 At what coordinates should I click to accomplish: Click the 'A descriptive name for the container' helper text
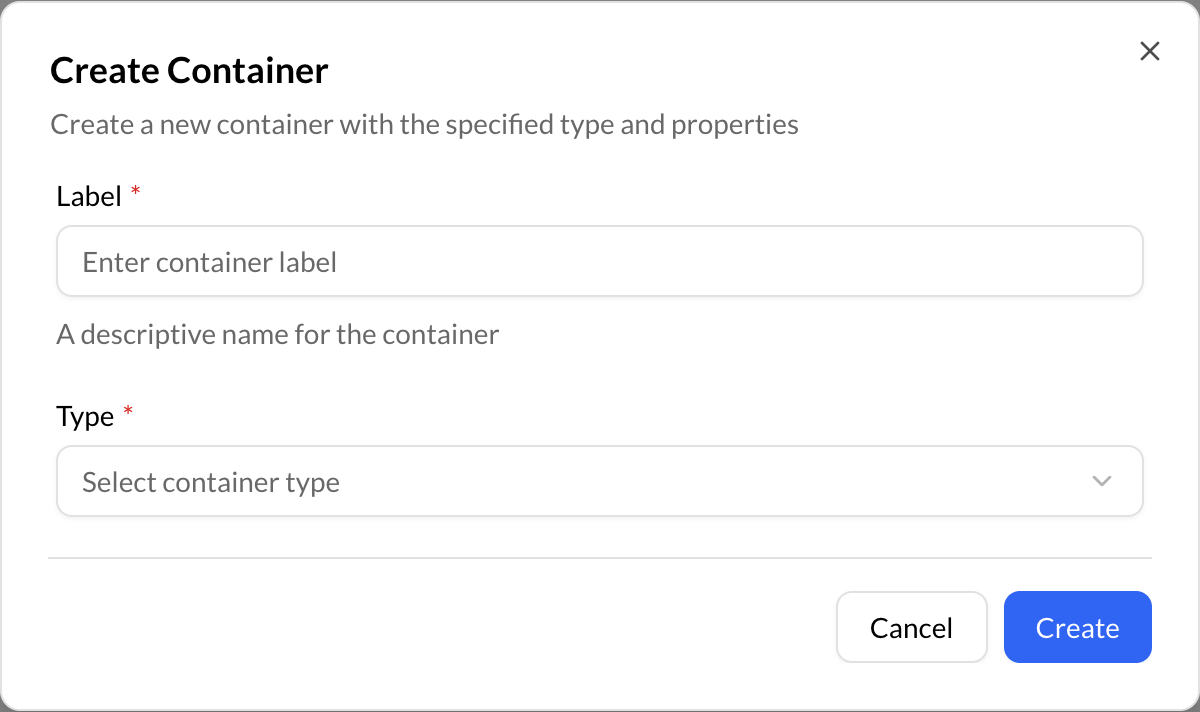(x=277, y=334)
